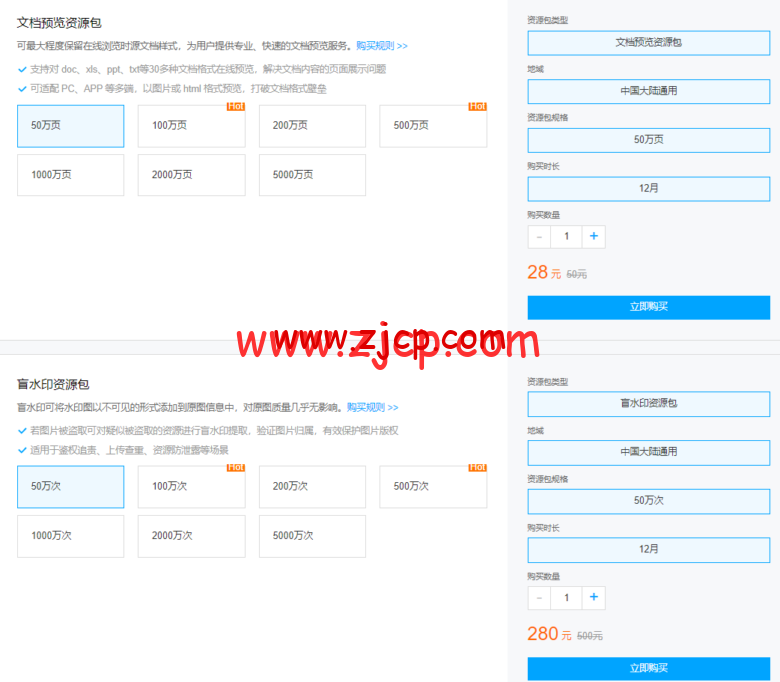Increase quantity with plus for 文档预览资源包

(593, 236)
